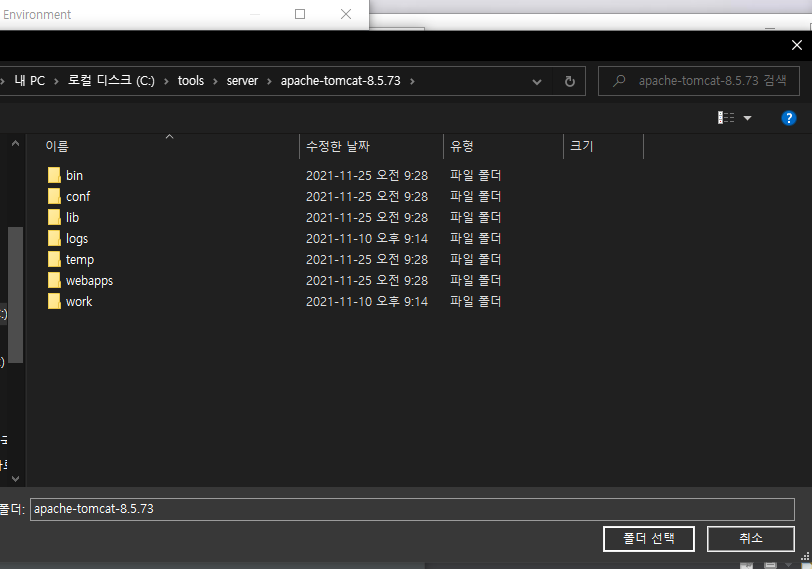Change the view layout icon
The image size is (812, 569).
(x=726, y=118)
